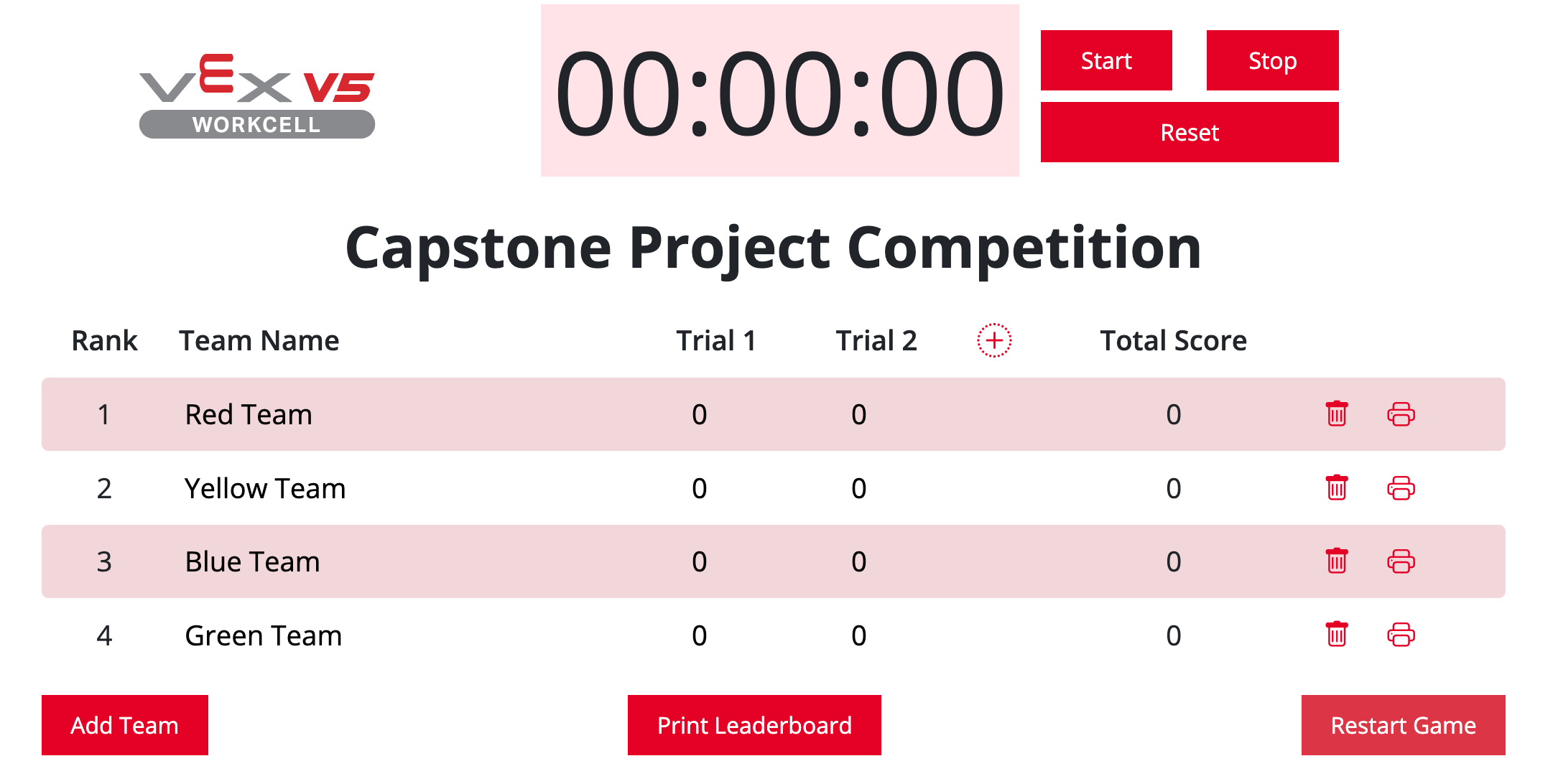1553x784 pixels.
Task: Print the Blue Team scores
Action: point(1401,561)
